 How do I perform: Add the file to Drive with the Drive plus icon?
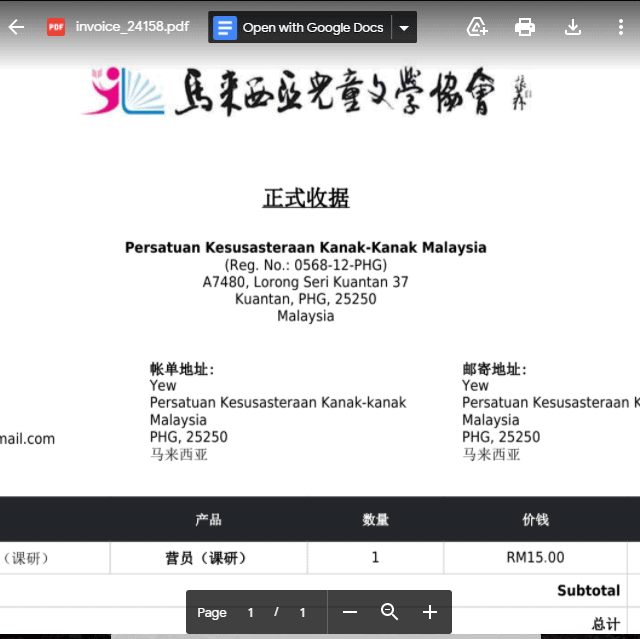pos(477,27)
